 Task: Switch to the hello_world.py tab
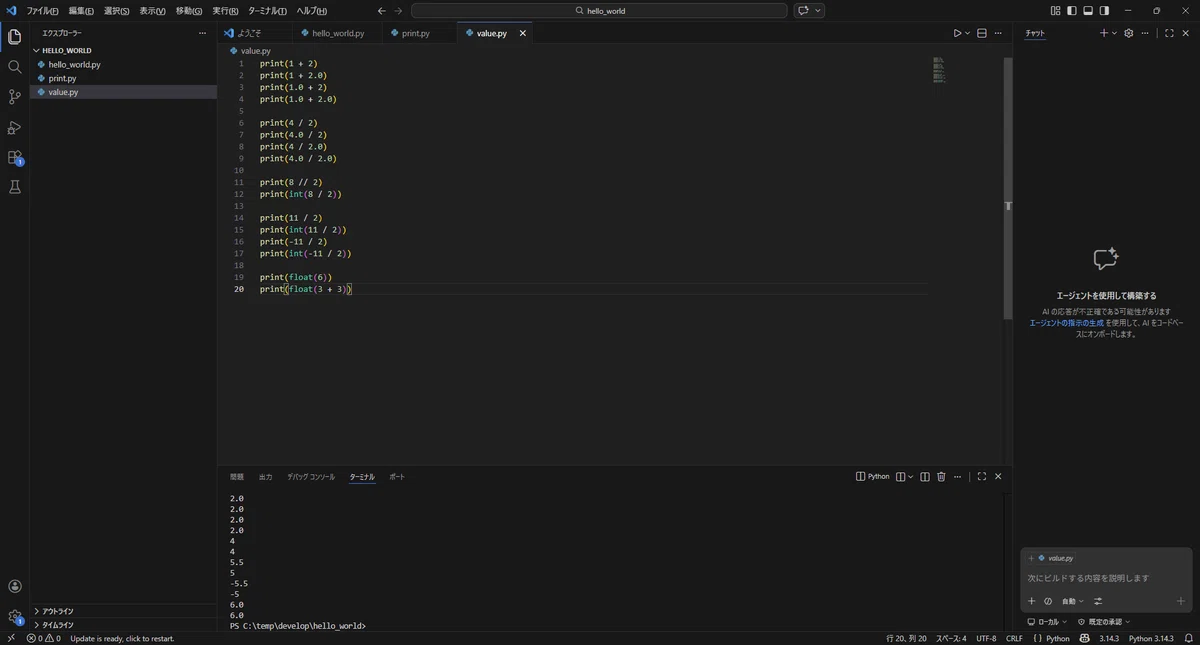(x=338, y=33)
